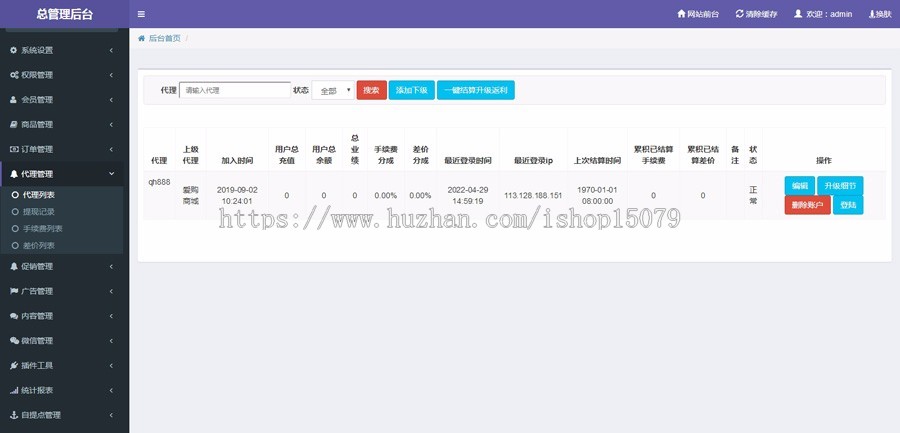Click the circle icon beside 差价列表
The image size is (900, 433).
coord(15,245)
